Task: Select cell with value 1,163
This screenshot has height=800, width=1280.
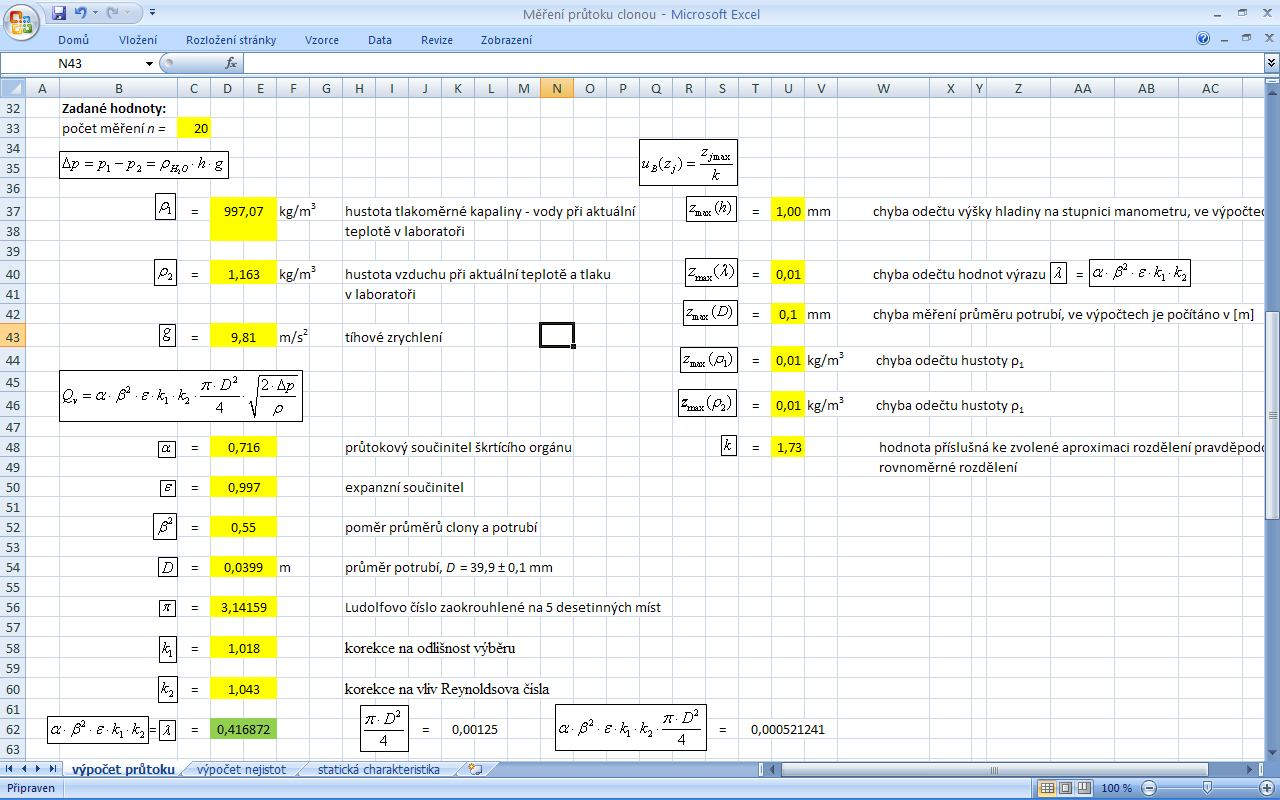Action: (x=244, y=274)
